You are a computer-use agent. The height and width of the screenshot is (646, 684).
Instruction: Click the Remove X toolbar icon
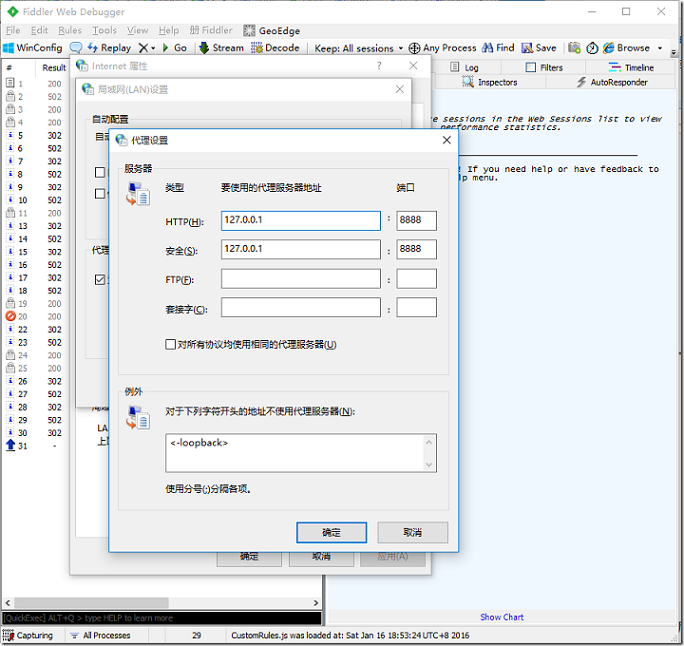click(144, 48)
